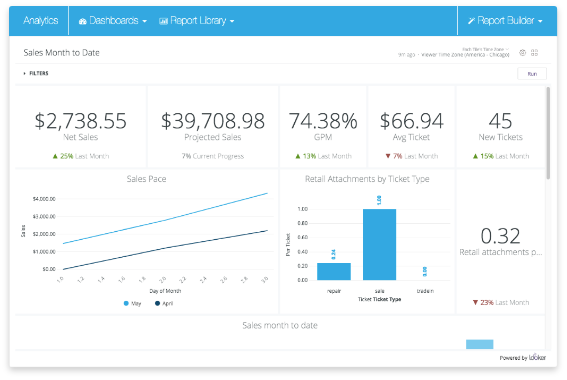Click the light blue May line
Viewport: 567px width, 380px height.
point(165,219)
